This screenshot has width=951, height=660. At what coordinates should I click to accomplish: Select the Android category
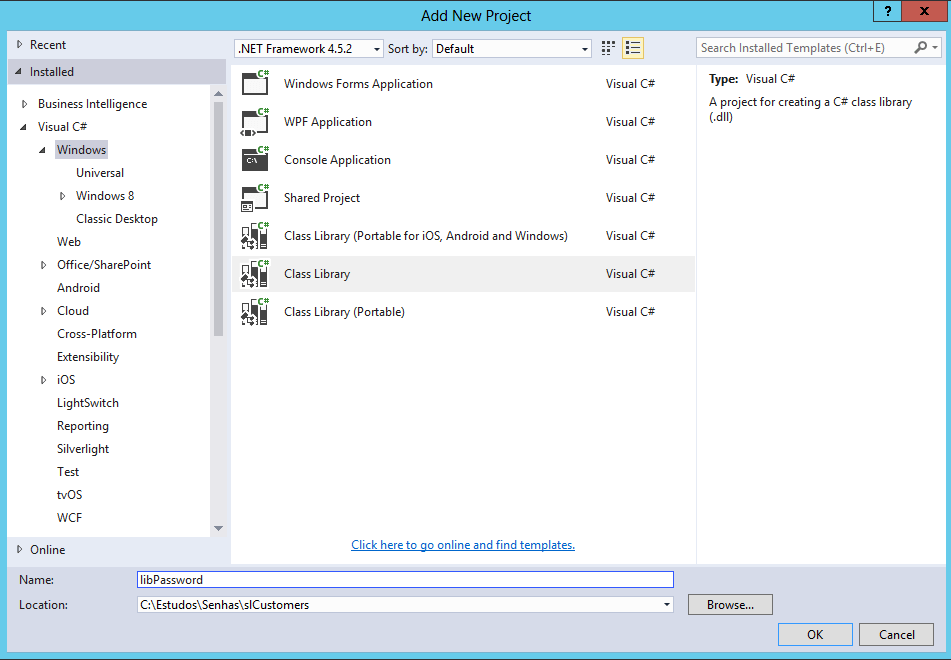click(x=78, y=288)
